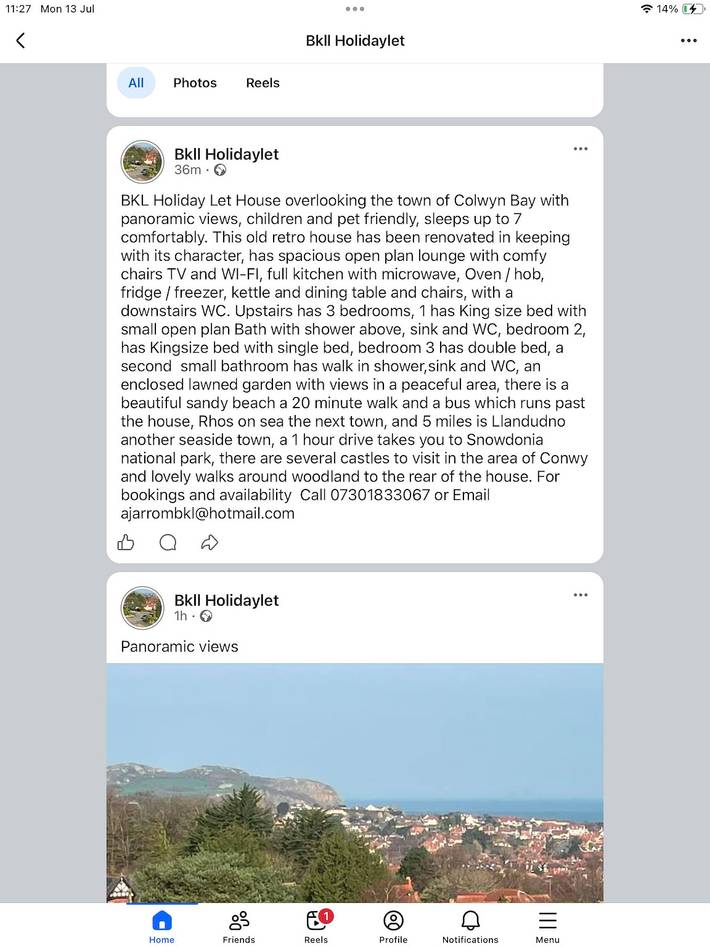Open the hamburger Menu in bottom bar
This screenshot has height=947, width=710.
(547, 926)
